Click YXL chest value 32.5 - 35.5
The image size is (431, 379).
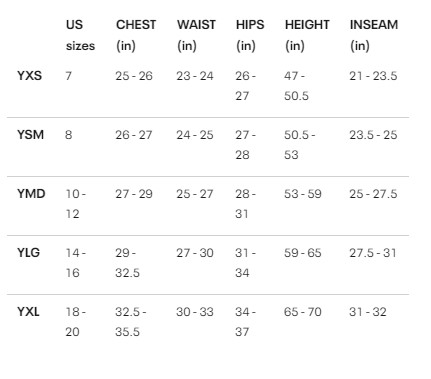(131, 322)
